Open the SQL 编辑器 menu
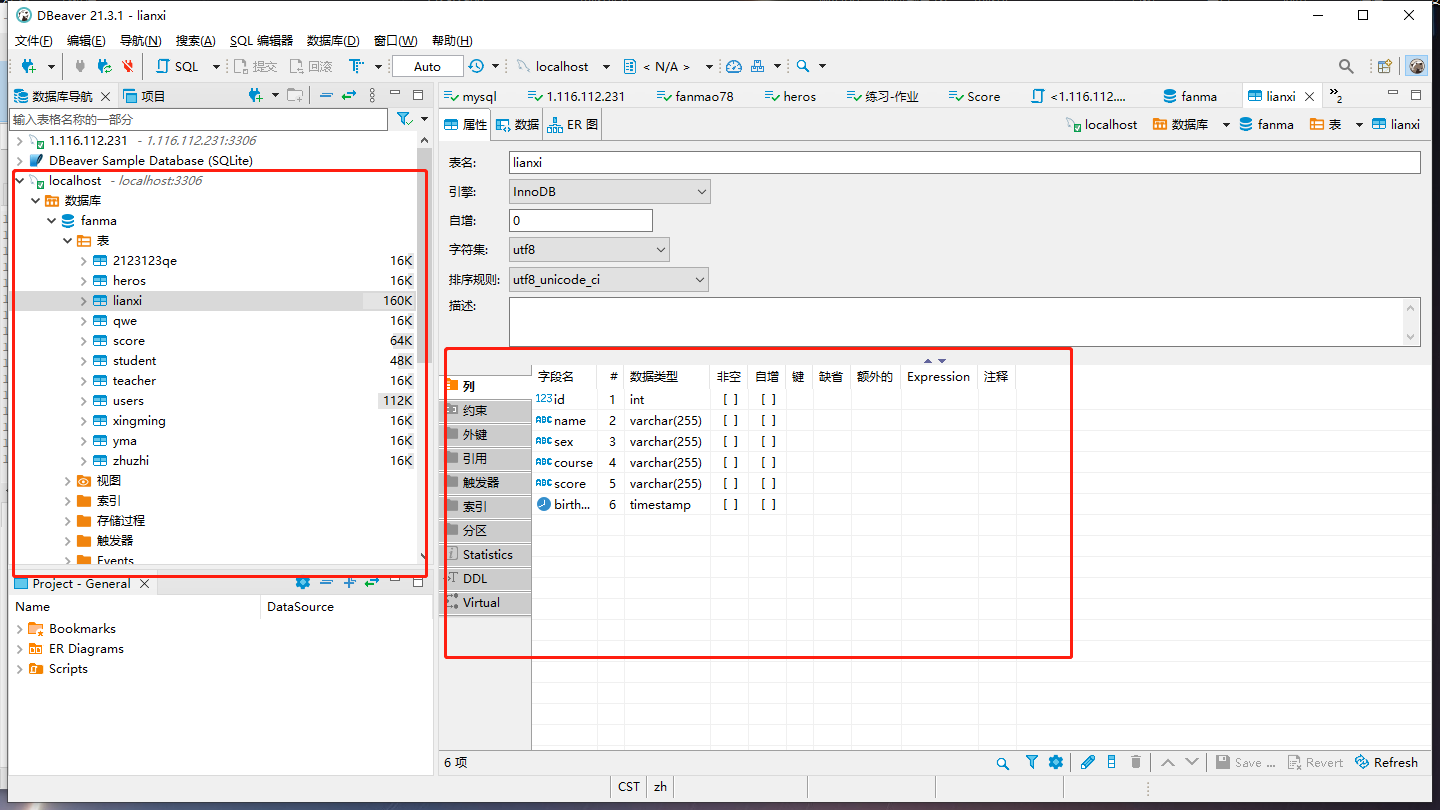The width and height of the screenshot is (1440, 810). pyautogui.click(x=261, y=40)
